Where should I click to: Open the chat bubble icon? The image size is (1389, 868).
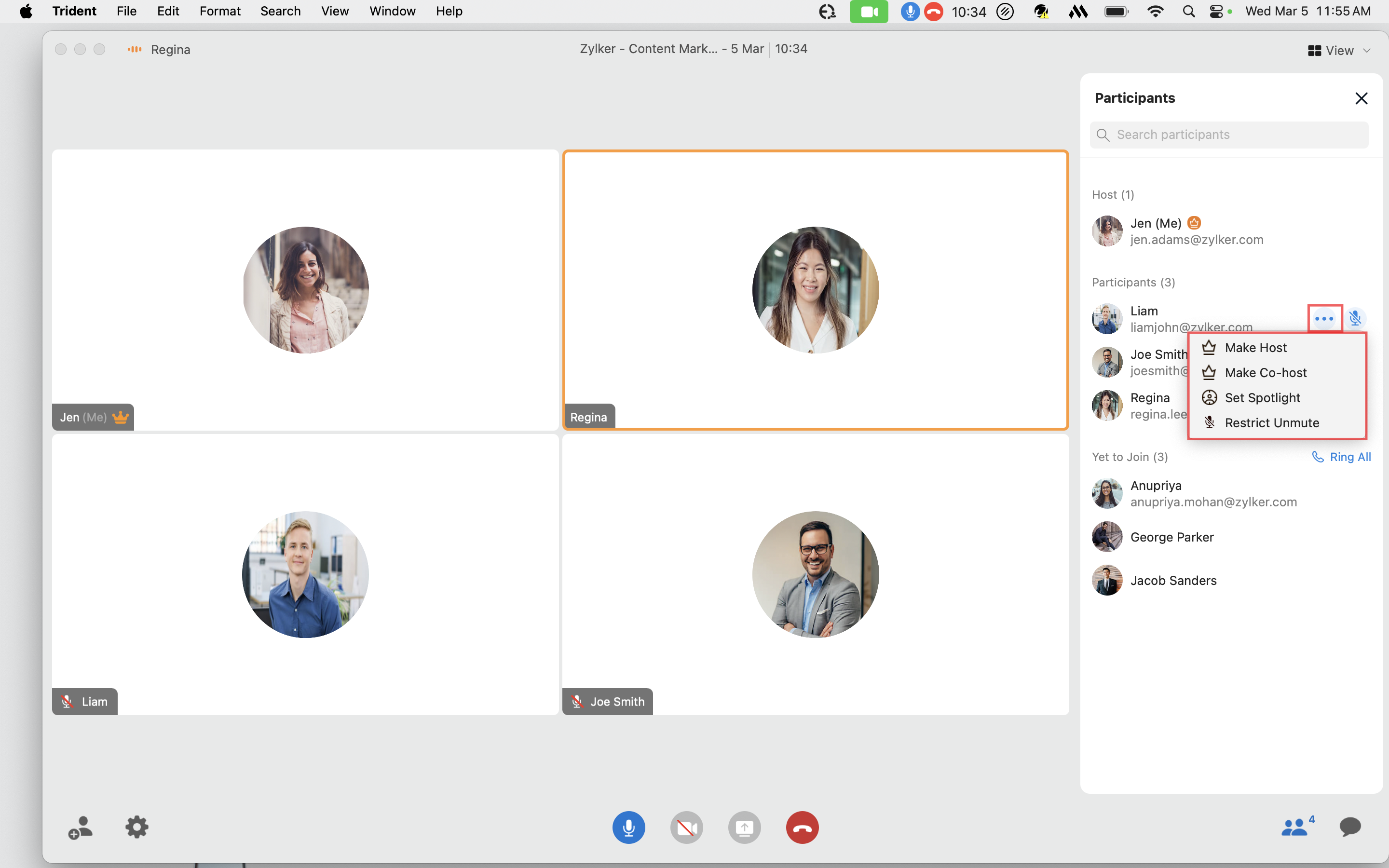1350,827
